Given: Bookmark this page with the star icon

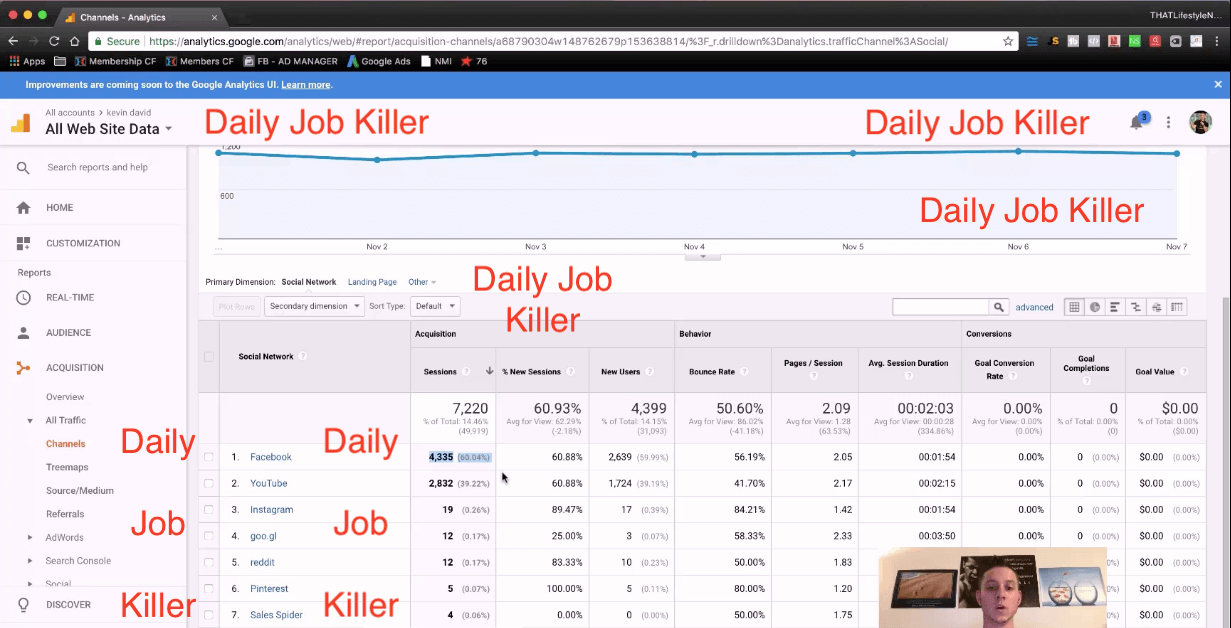Looking at the screenshot, I should 1008,41.
